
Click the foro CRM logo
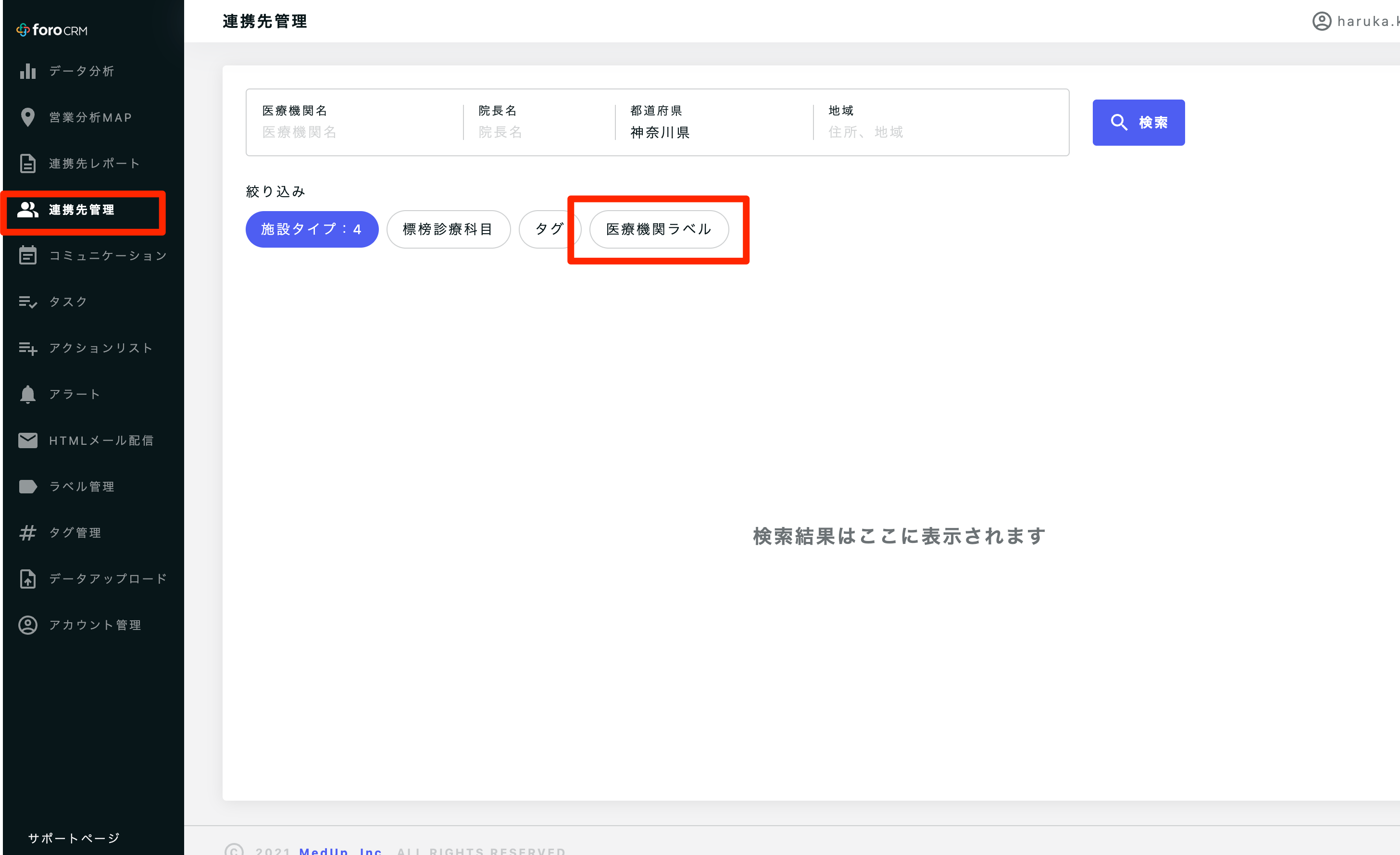click(52, 30)
